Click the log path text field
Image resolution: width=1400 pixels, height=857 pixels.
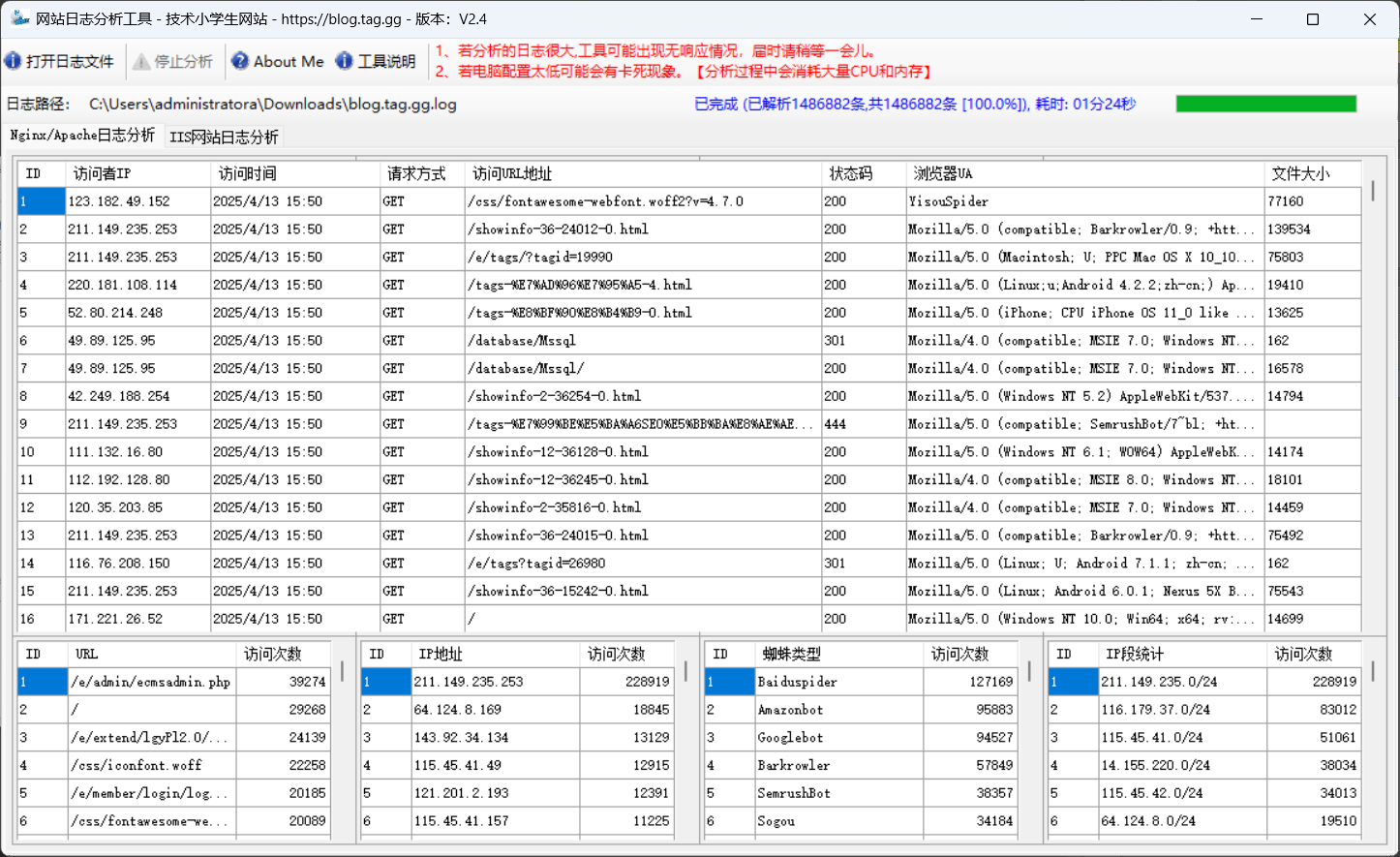272,104
